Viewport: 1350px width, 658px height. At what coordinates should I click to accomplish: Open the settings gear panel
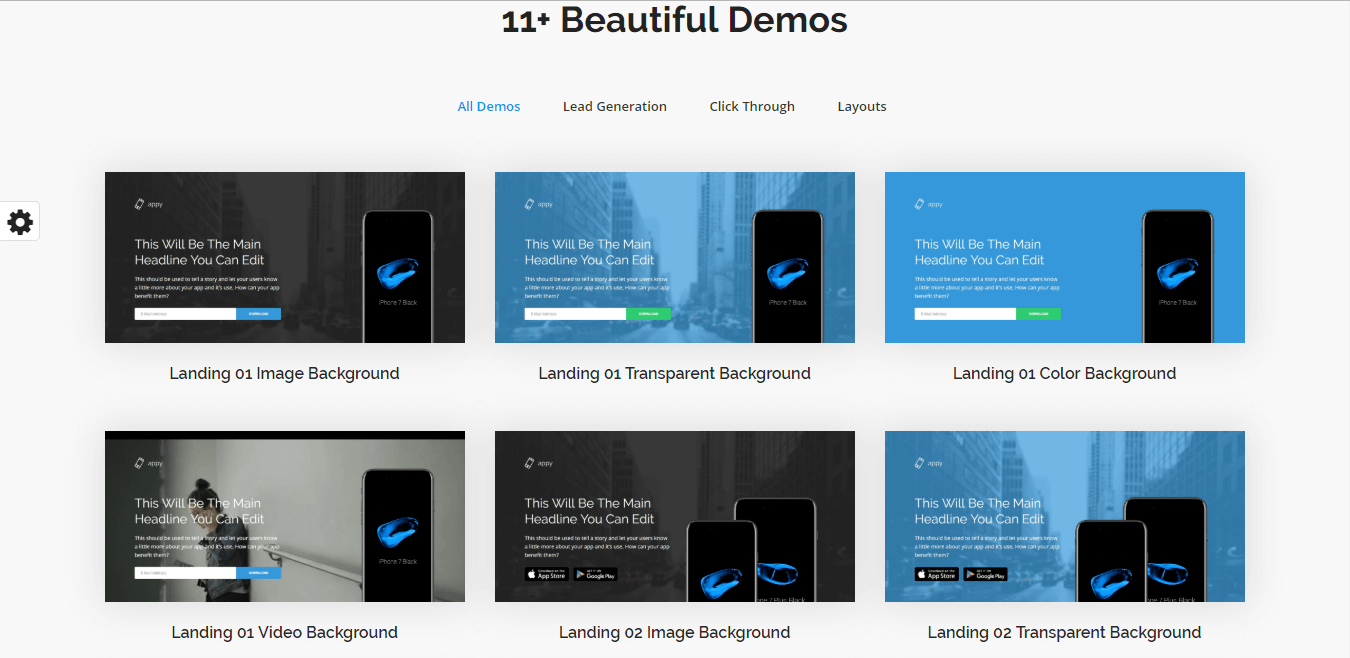click(20, 221)
